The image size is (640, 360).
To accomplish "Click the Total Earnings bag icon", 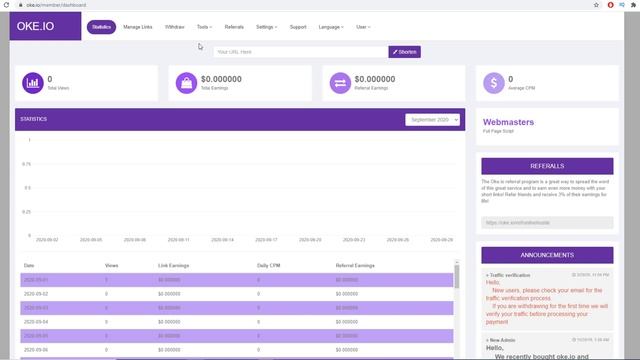I will point(186,83).
